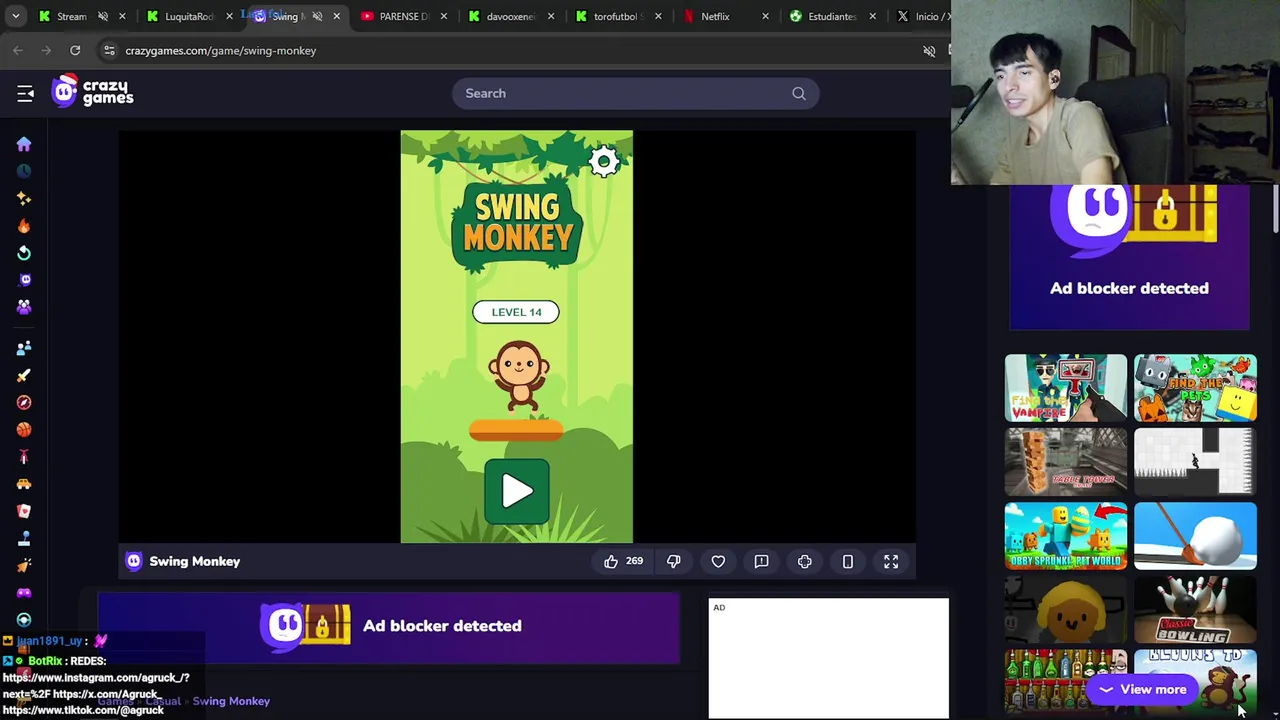Click Ad blocker detected panel in right column
The width and height of the screenshot is (1280, 720).
pyautogui.click(x=1129, y=258)
